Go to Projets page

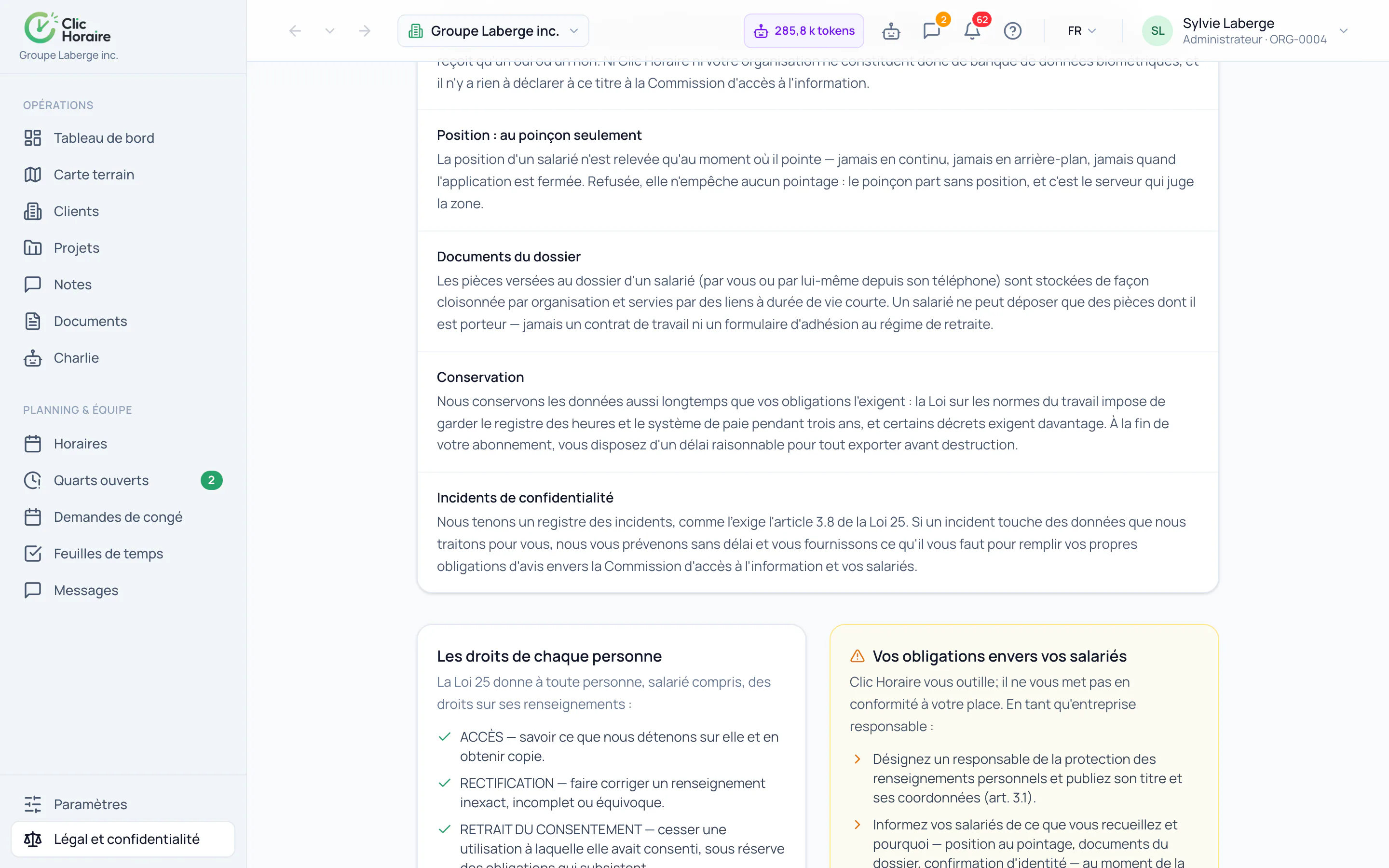(x=123, y=248)
